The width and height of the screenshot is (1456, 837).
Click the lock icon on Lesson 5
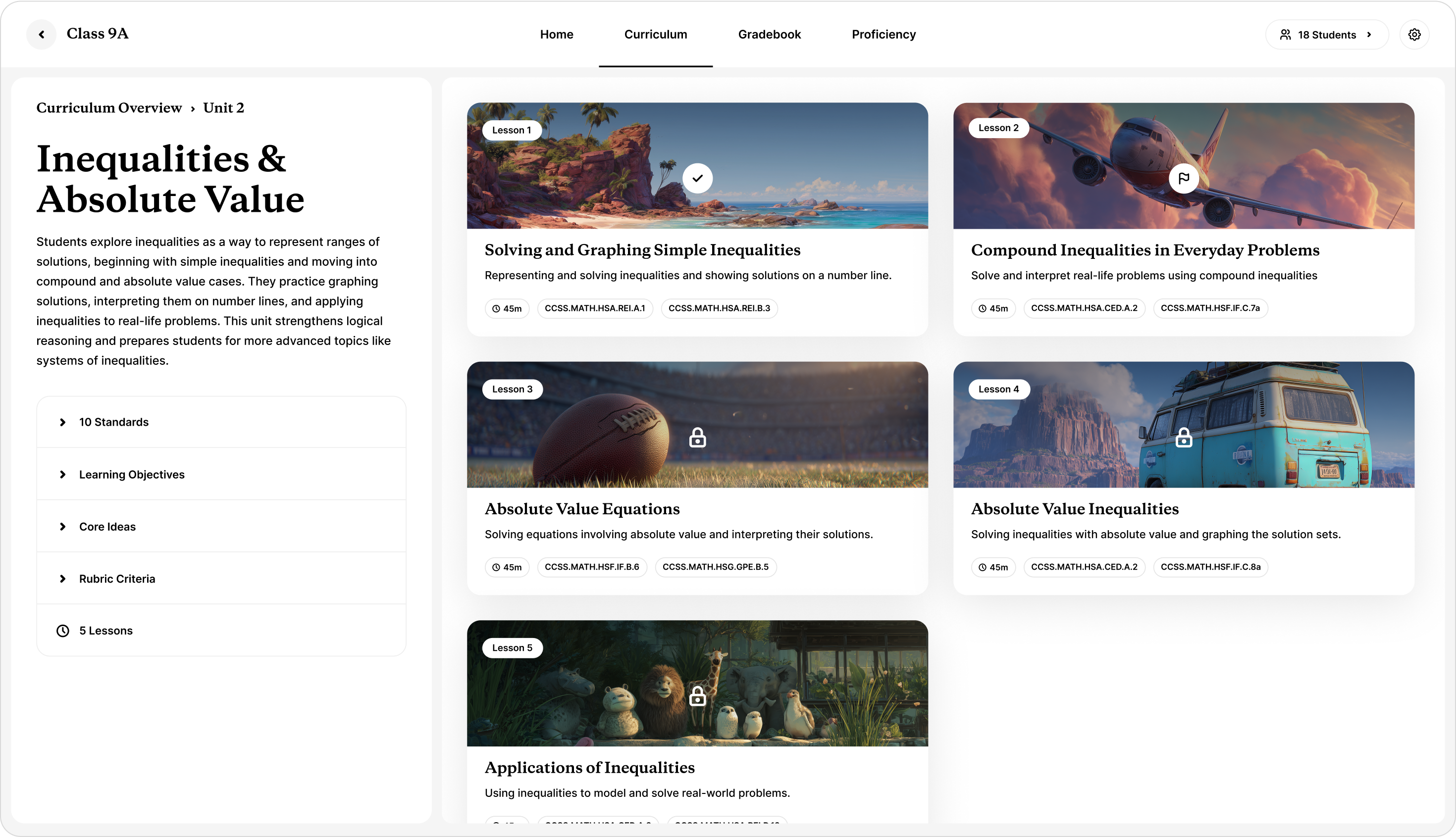[697, 696]
